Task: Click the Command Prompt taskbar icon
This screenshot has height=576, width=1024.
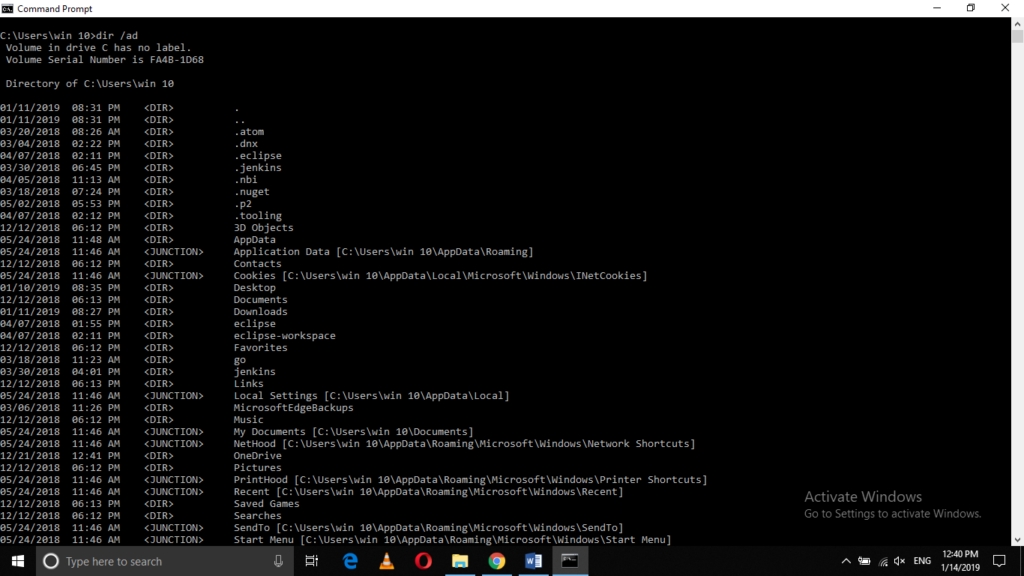Action: tap(570, 561)
